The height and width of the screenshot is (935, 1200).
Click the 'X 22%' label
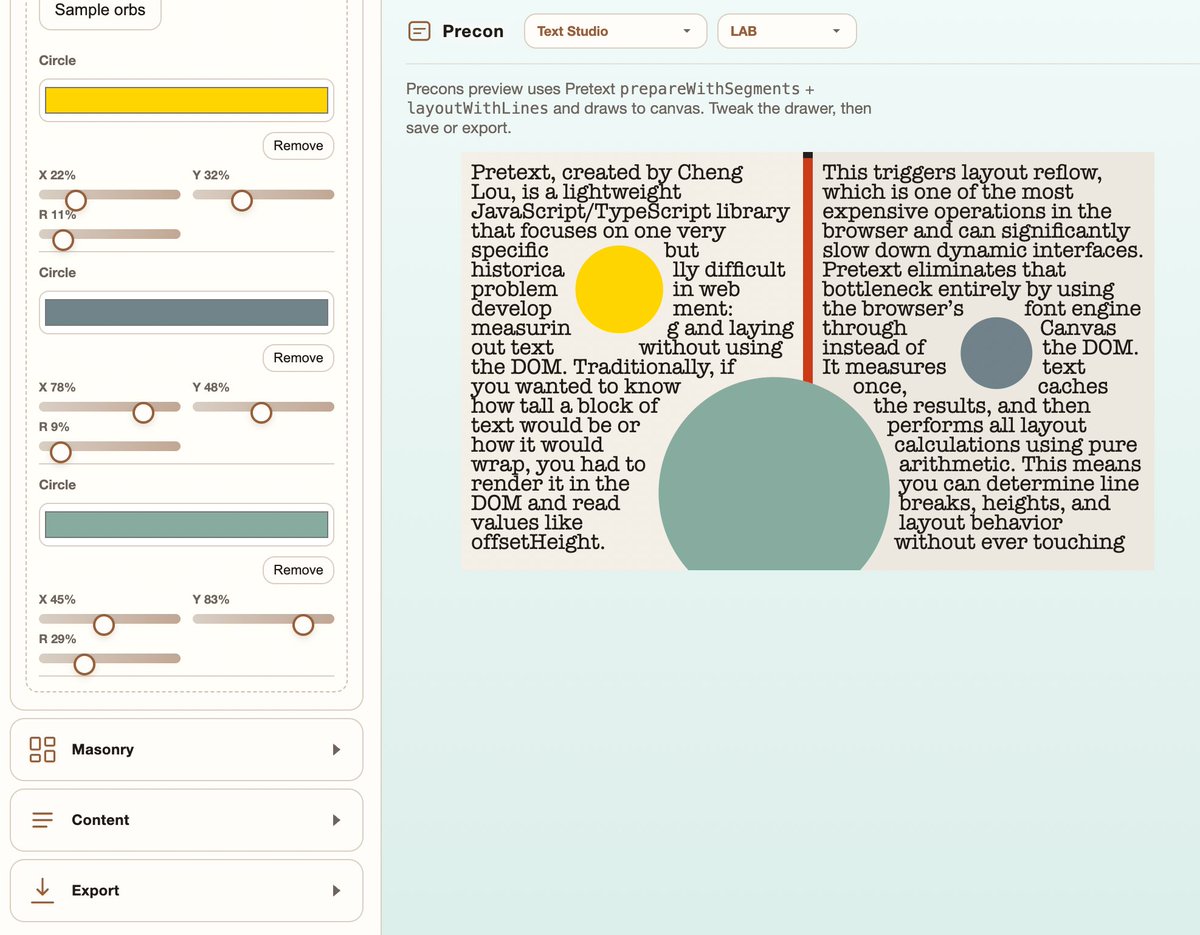(57, 175)
